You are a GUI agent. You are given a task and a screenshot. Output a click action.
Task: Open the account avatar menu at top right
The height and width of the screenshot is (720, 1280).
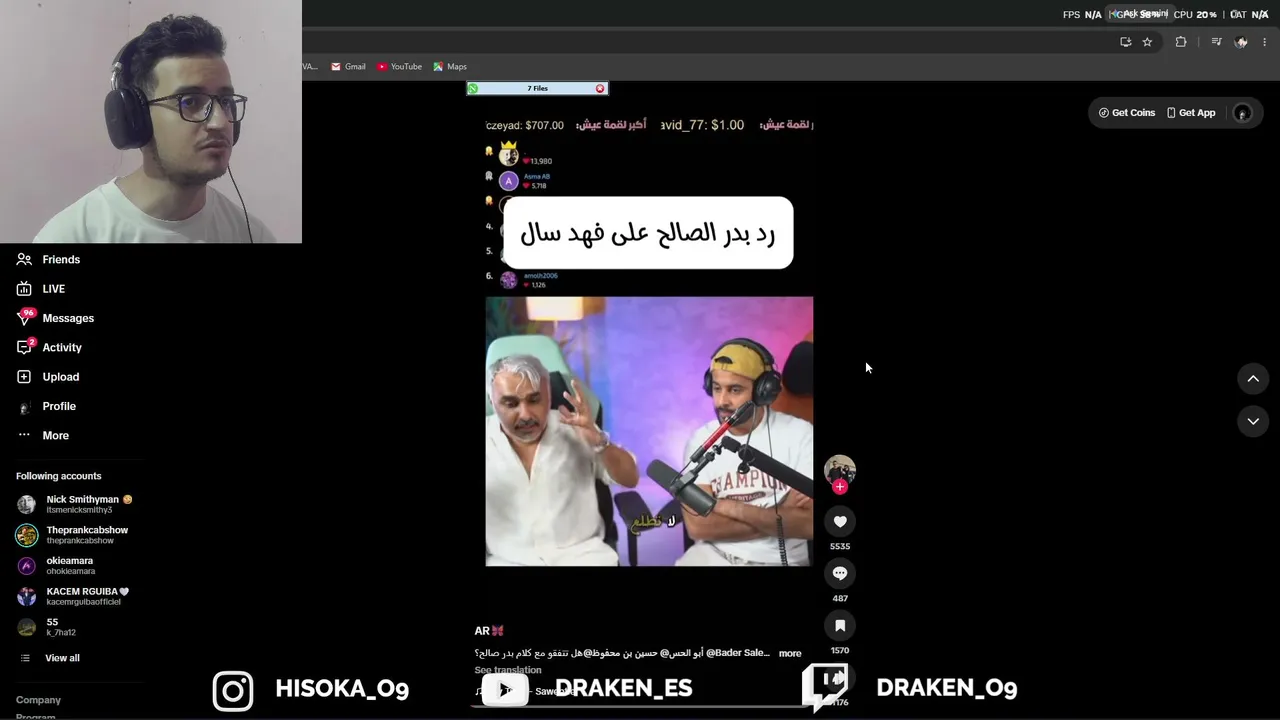pos(1242,113)
